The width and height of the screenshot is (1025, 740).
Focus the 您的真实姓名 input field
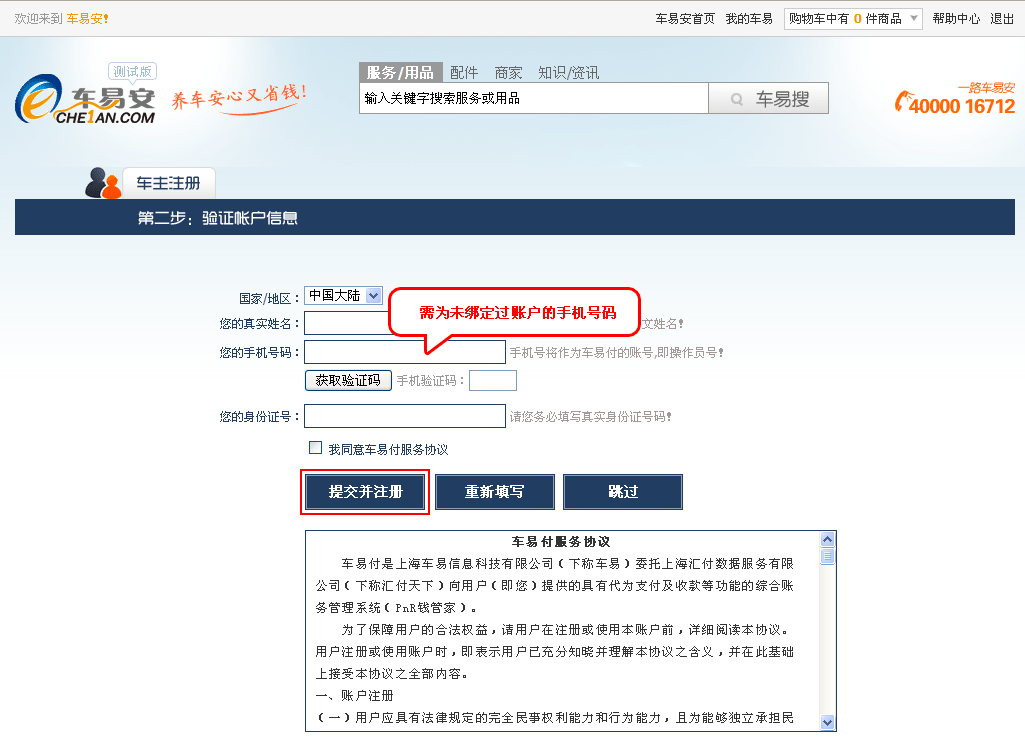(x=346, y=324)
